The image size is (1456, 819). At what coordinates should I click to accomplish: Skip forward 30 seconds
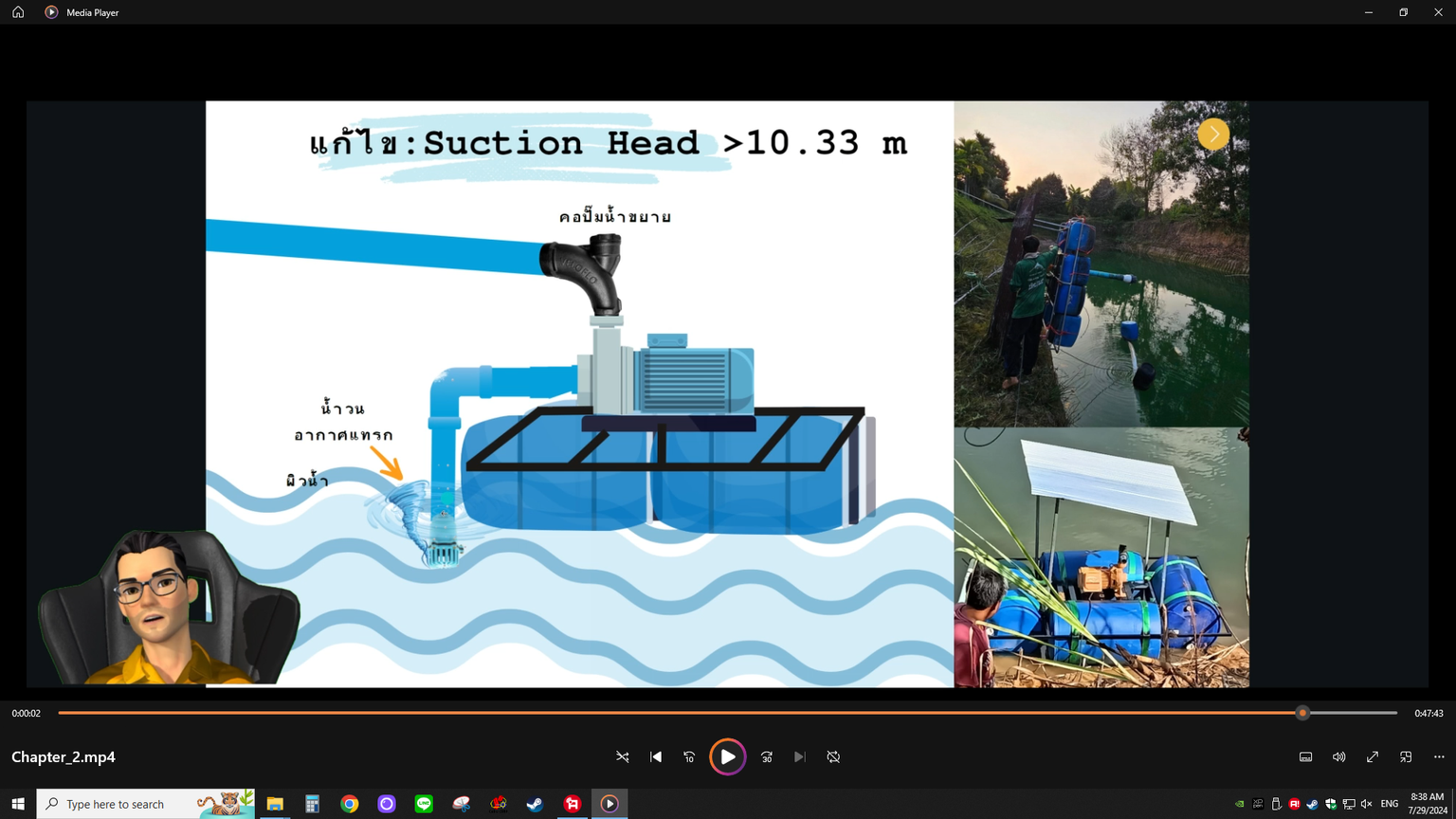pos(767,757)
